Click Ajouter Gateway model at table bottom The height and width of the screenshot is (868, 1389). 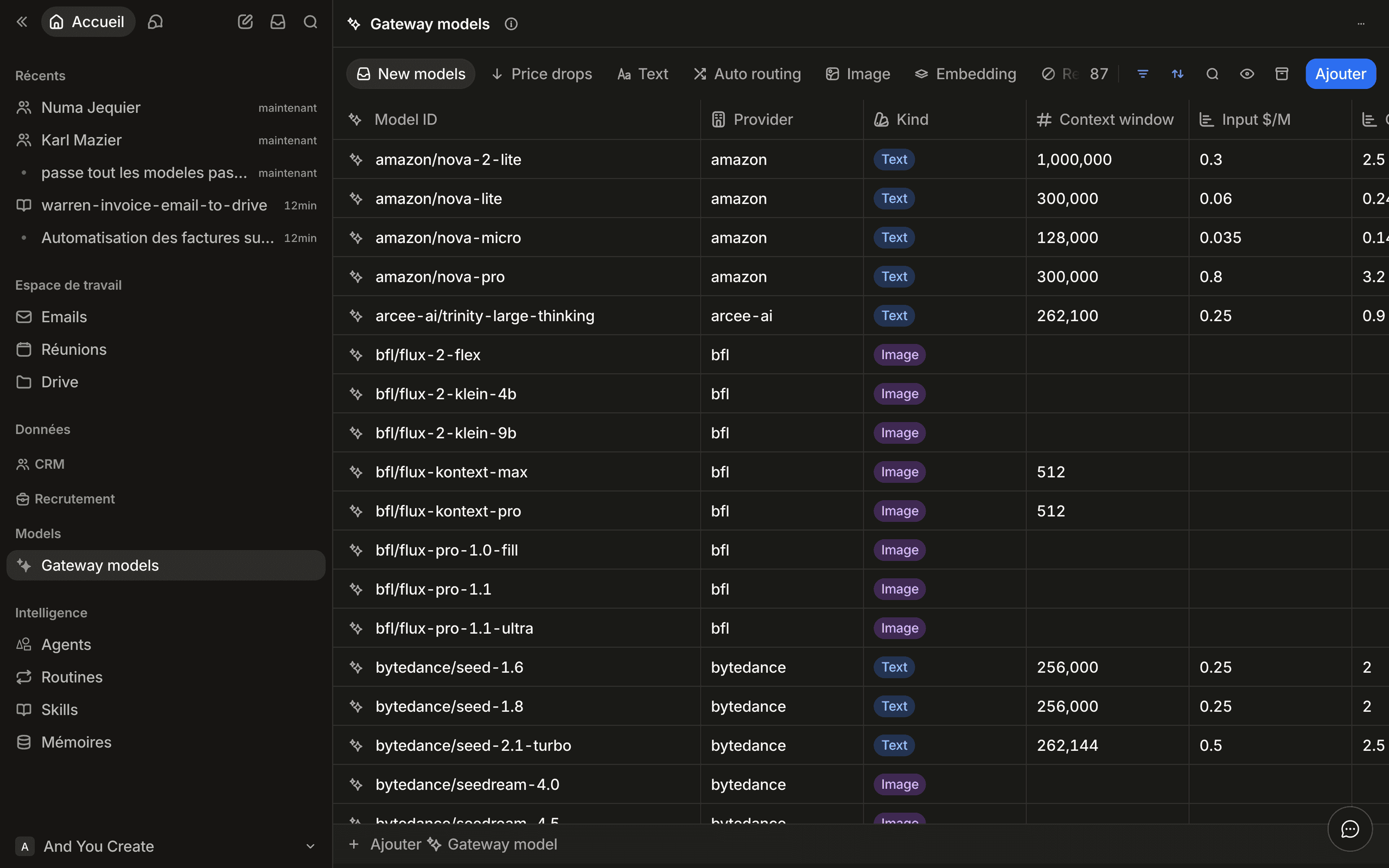click(x=454, y=844)
